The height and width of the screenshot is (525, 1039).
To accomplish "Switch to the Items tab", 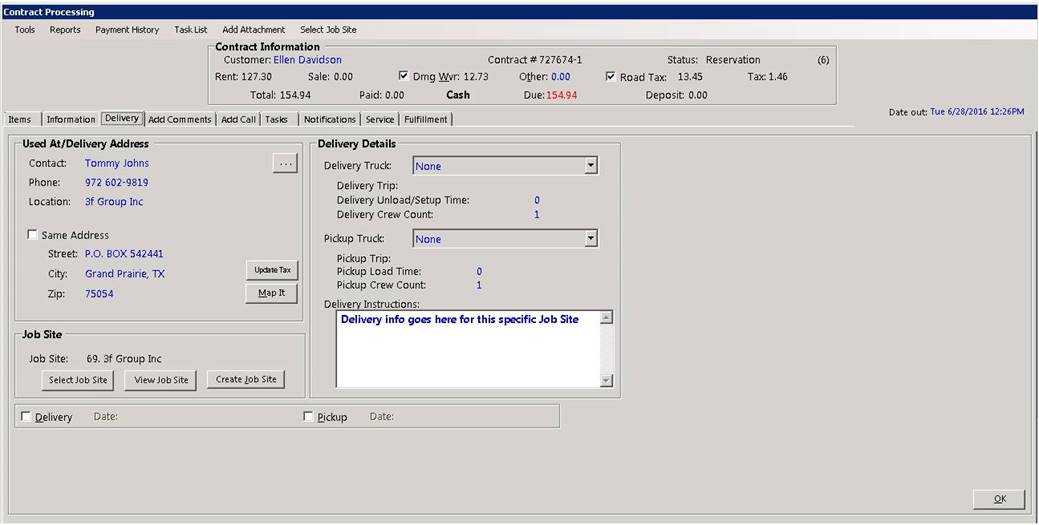I will click(x=20, y=119).
